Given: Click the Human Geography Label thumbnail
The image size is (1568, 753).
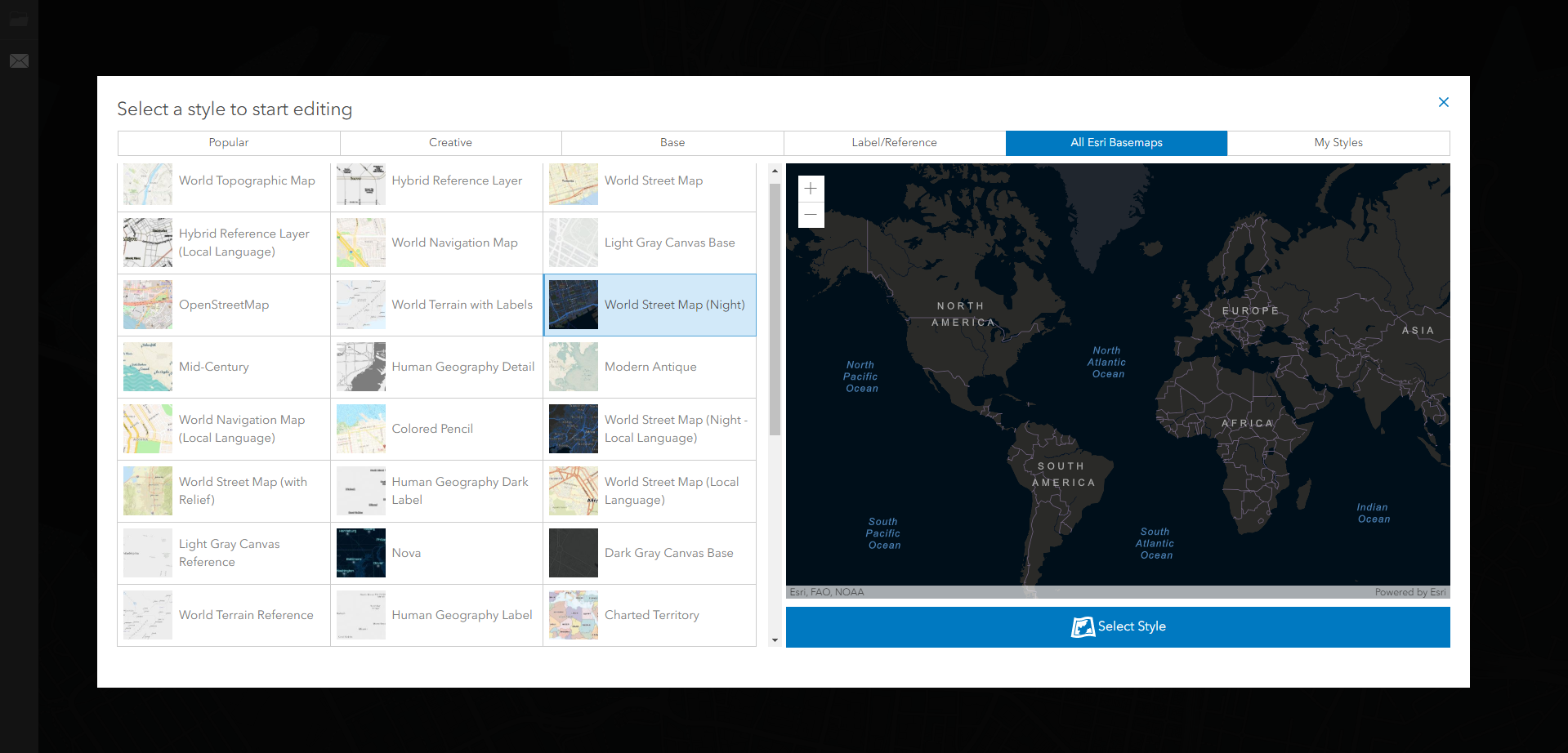Looking at the screenshot, I should coord(361,615).
